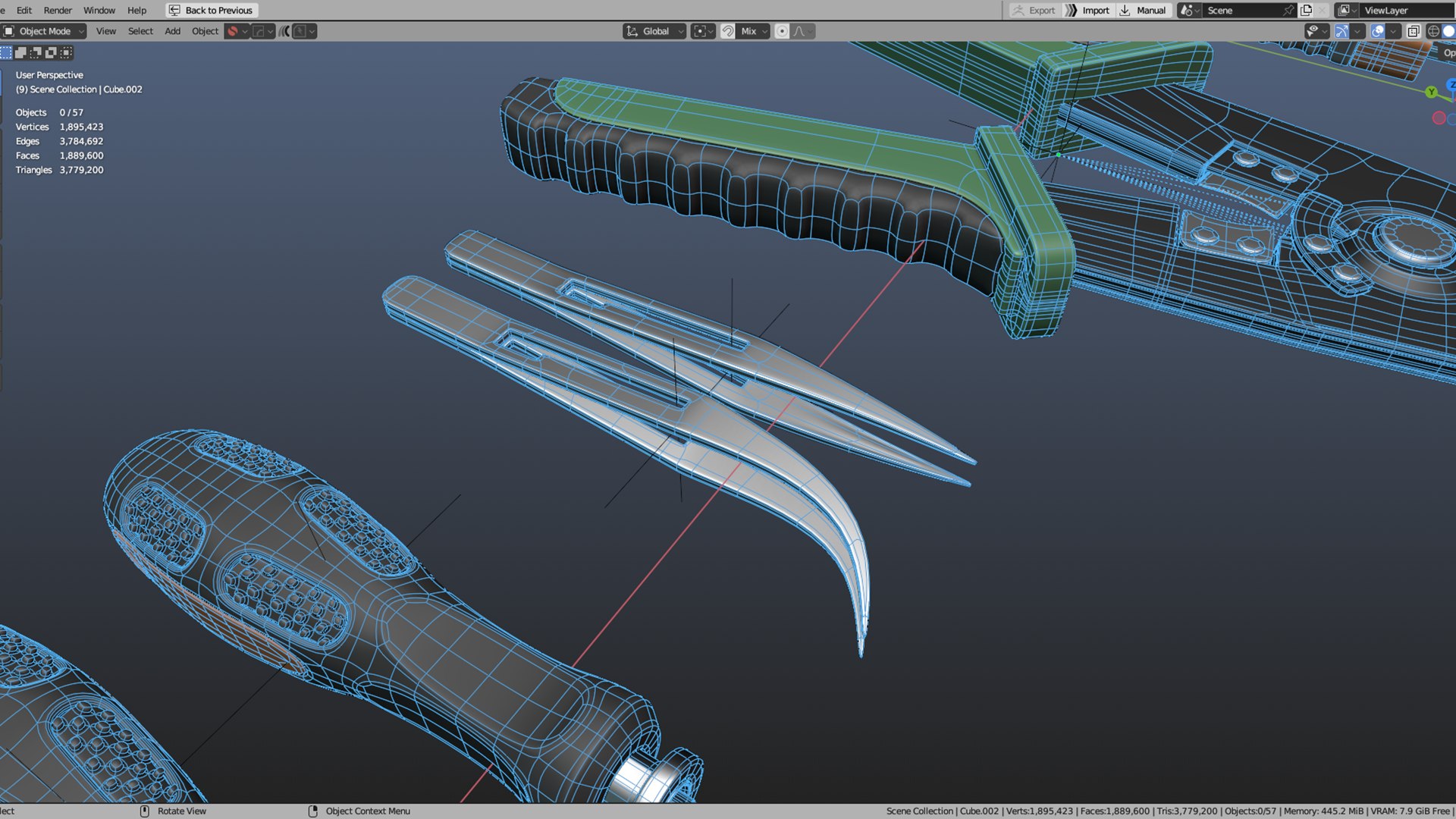Expand the gizmo options arrow
The width and height of the screenshot is (1456, 819).
[x=1357, y=31]
